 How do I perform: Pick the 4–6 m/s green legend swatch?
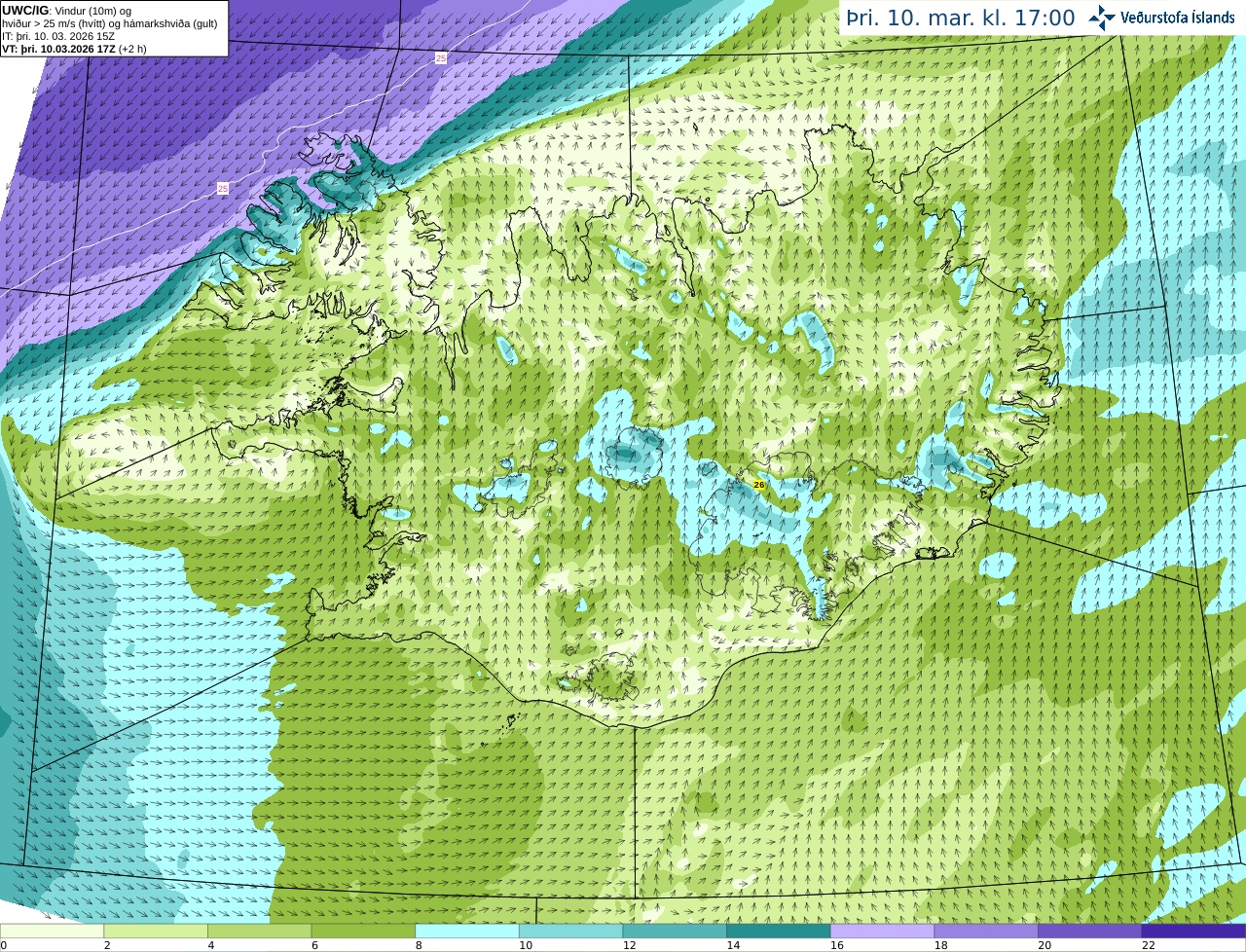pos(260,932)
